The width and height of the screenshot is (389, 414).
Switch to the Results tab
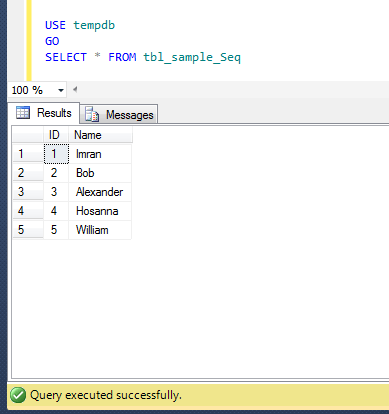(x=44, y=113)
